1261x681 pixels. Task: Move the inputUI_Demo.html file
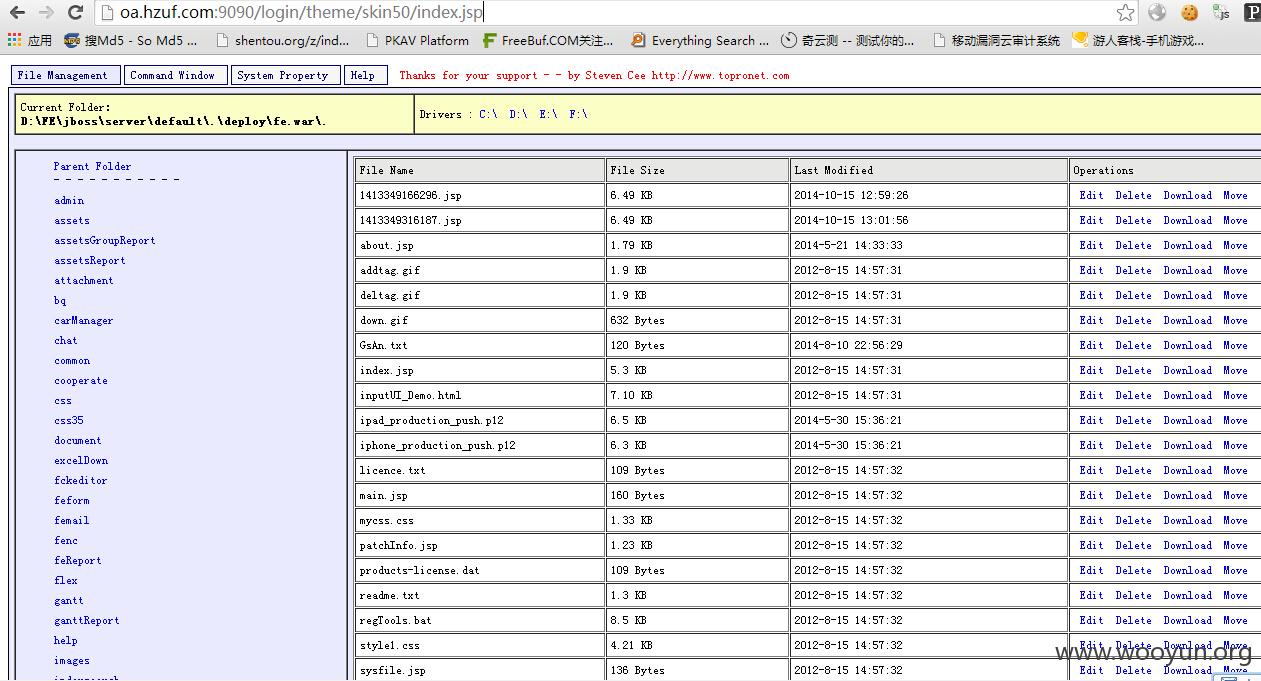tap(1235, 396)
